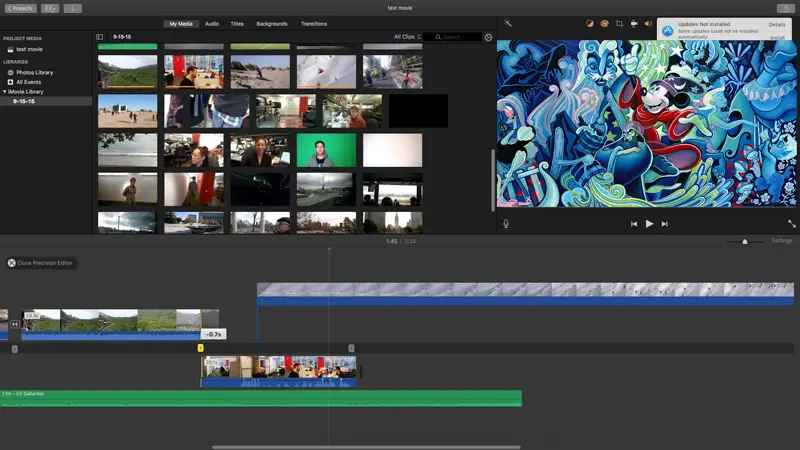Click the voiceover microphone icon
Viewport: 800px width, 450px height.
click(x=506, y=223)
